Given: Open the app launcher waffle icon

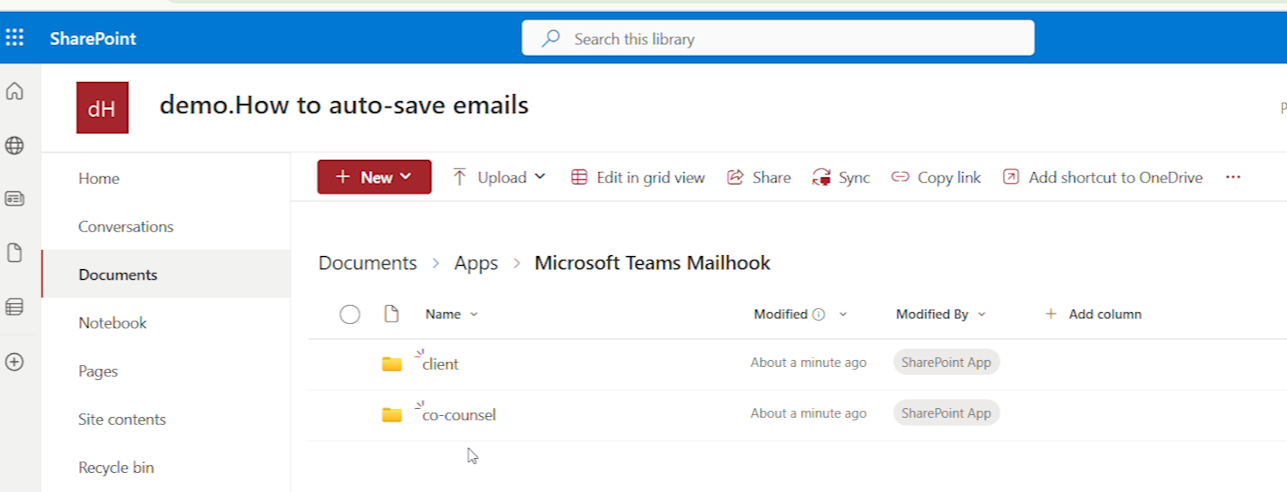Looking at the screenshot, I should [15, 38].
